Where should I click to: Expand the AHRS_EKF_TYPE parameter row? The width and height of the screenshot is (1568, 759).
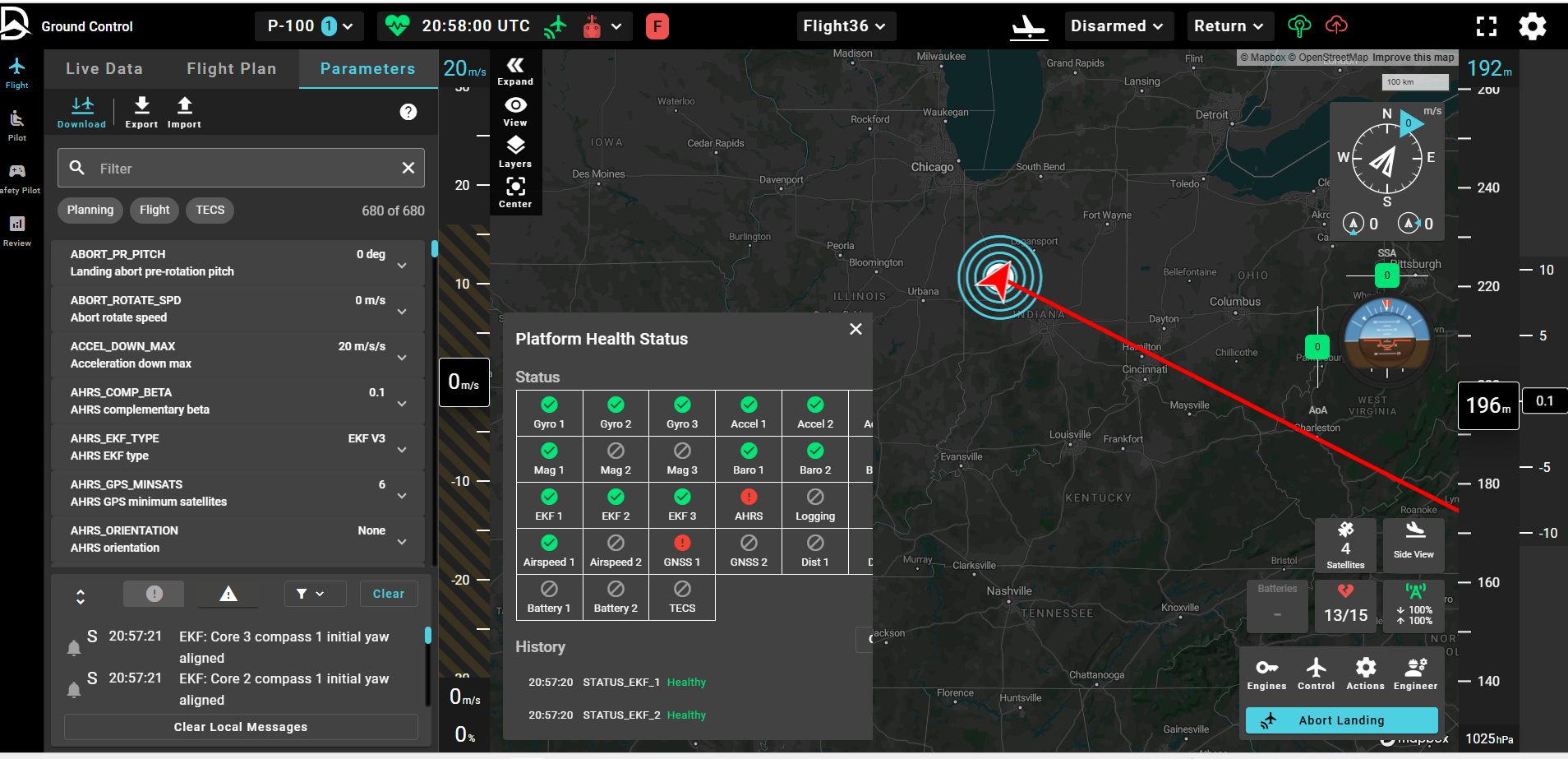tap(402, 450)
